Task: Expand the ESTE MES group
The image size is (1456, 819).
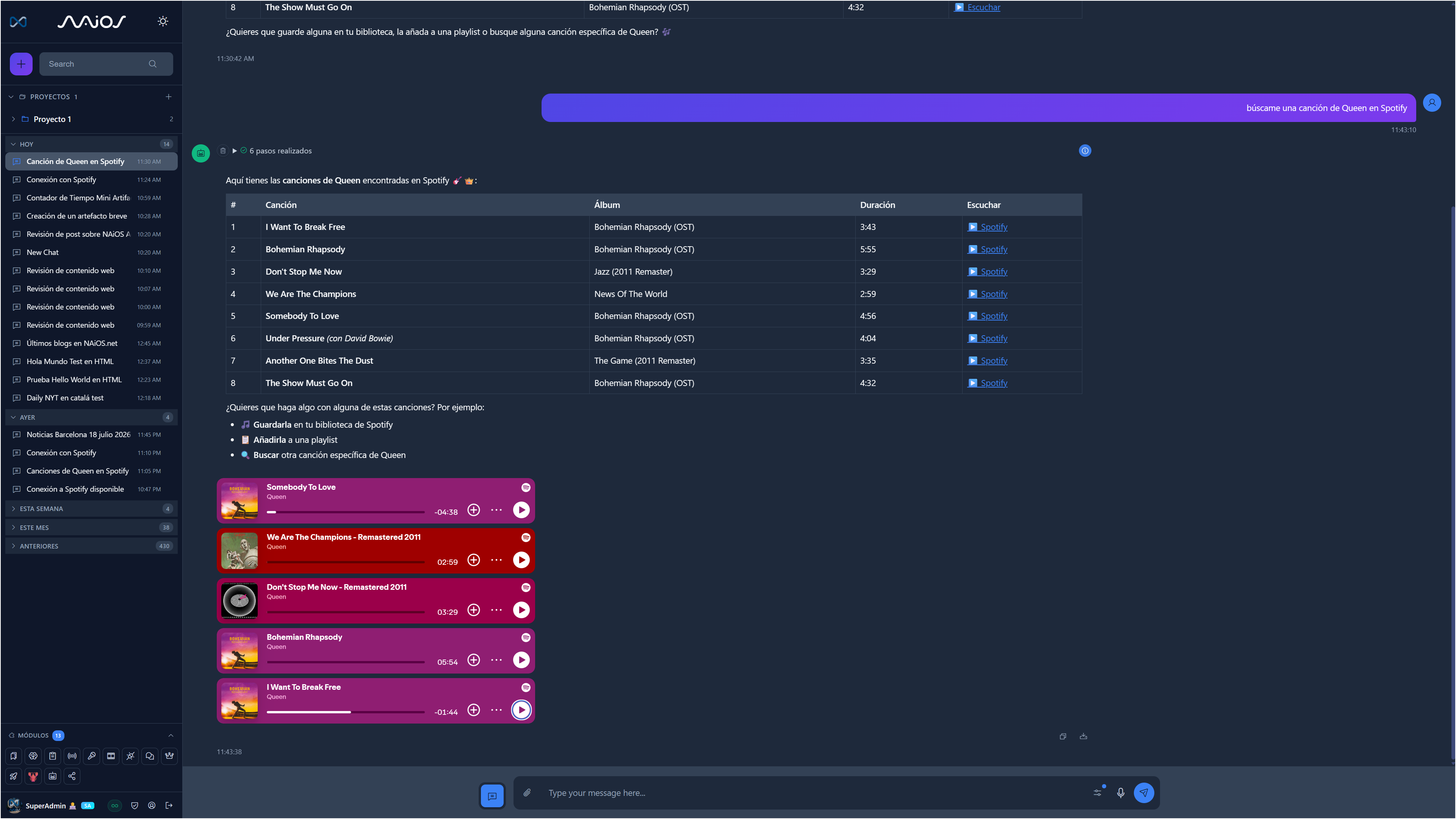Action: [14, 528]
